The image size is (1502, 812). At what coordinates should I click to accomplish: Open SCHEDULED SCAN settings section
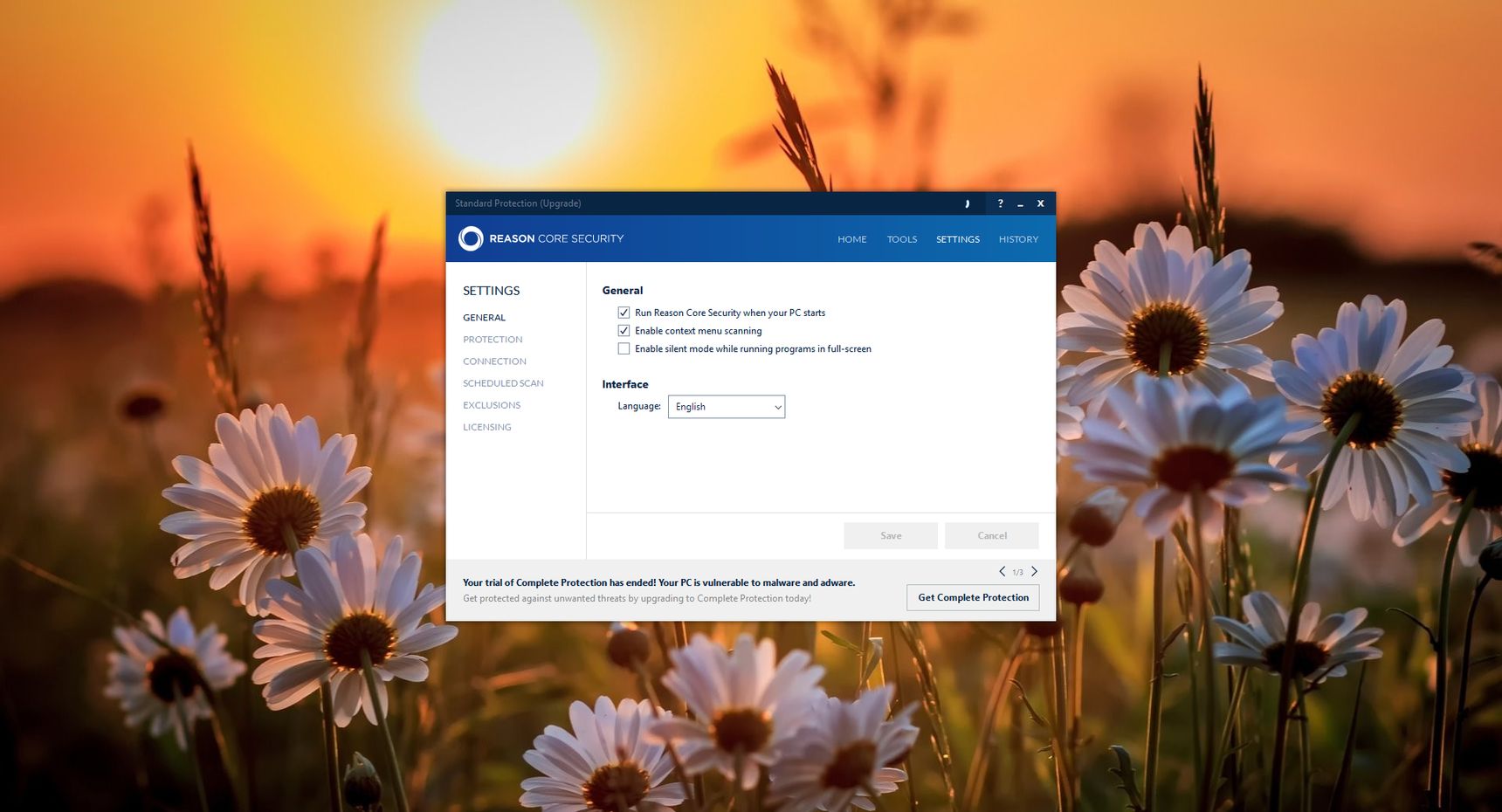pyautogui.click(x=503, y=383)
